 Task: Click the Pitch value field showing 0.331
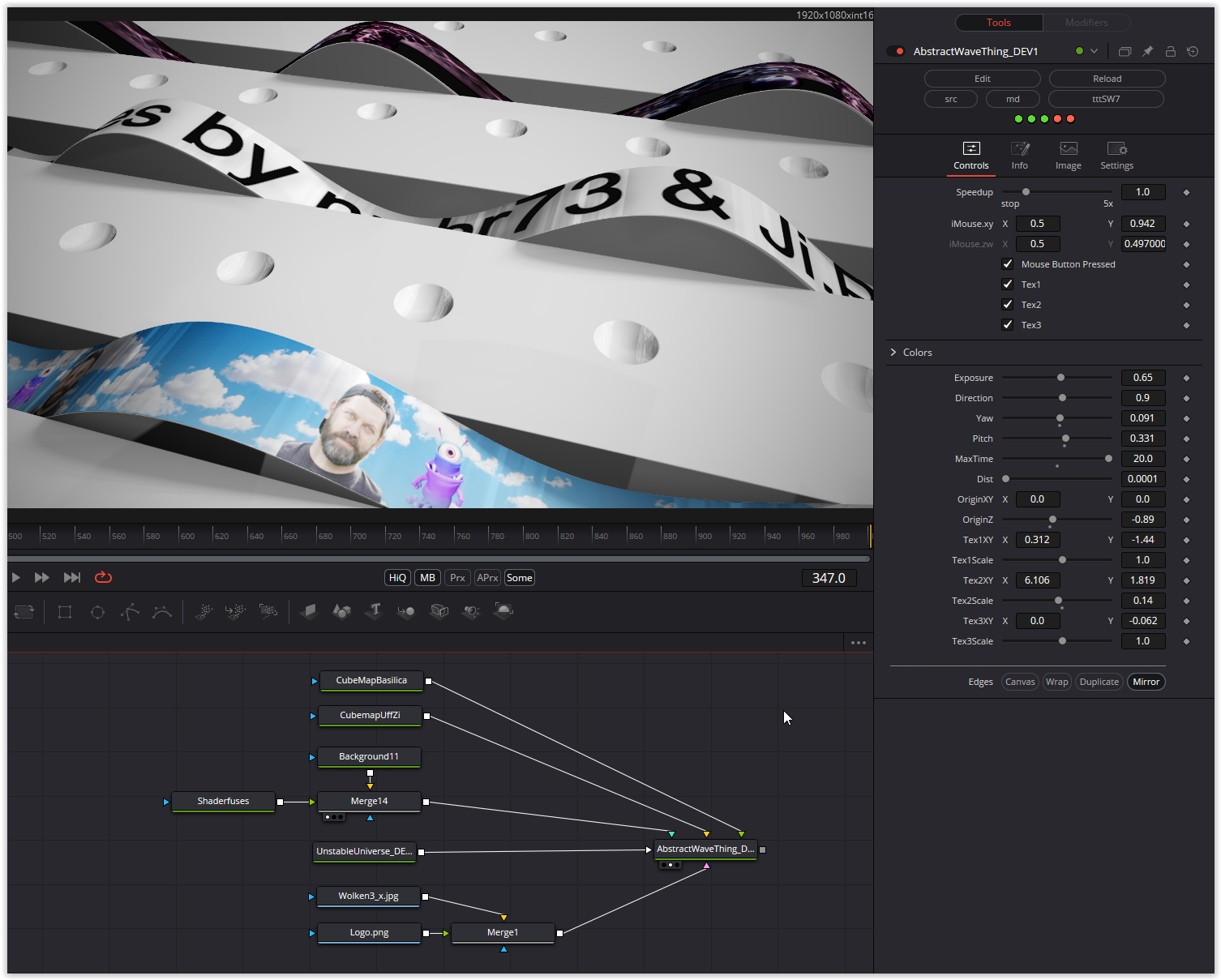click(1143, 439)
